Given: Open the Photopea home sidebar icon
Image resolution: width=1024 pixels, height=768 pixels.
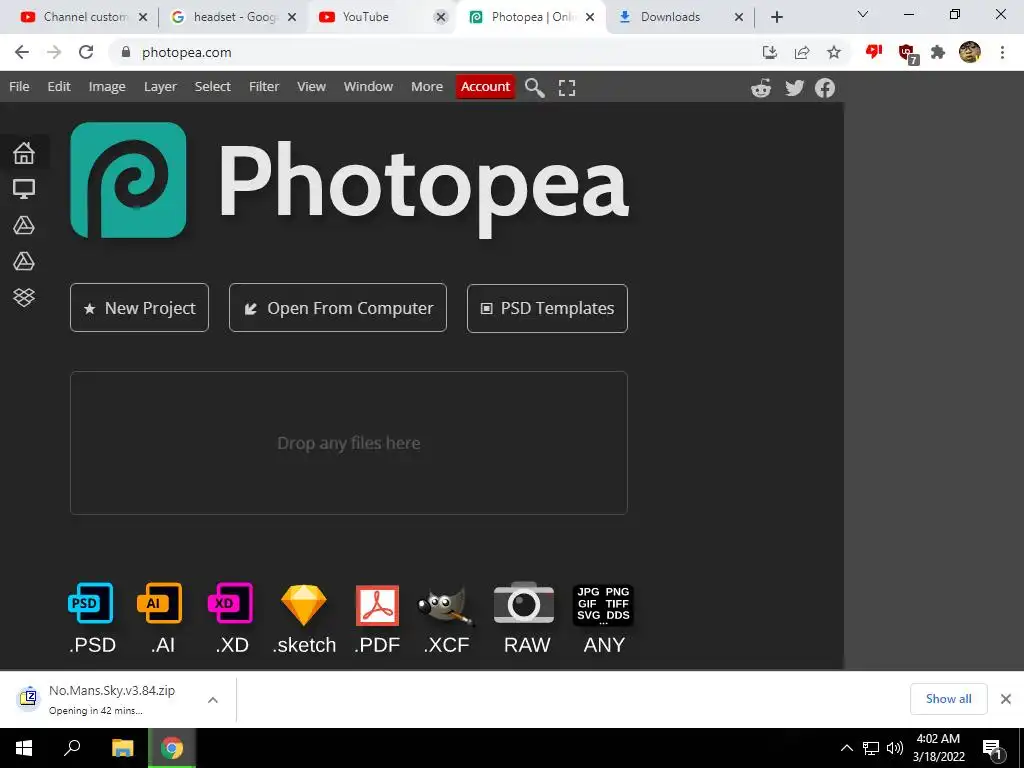Looking at the screenshot, I should coord(24,153).
